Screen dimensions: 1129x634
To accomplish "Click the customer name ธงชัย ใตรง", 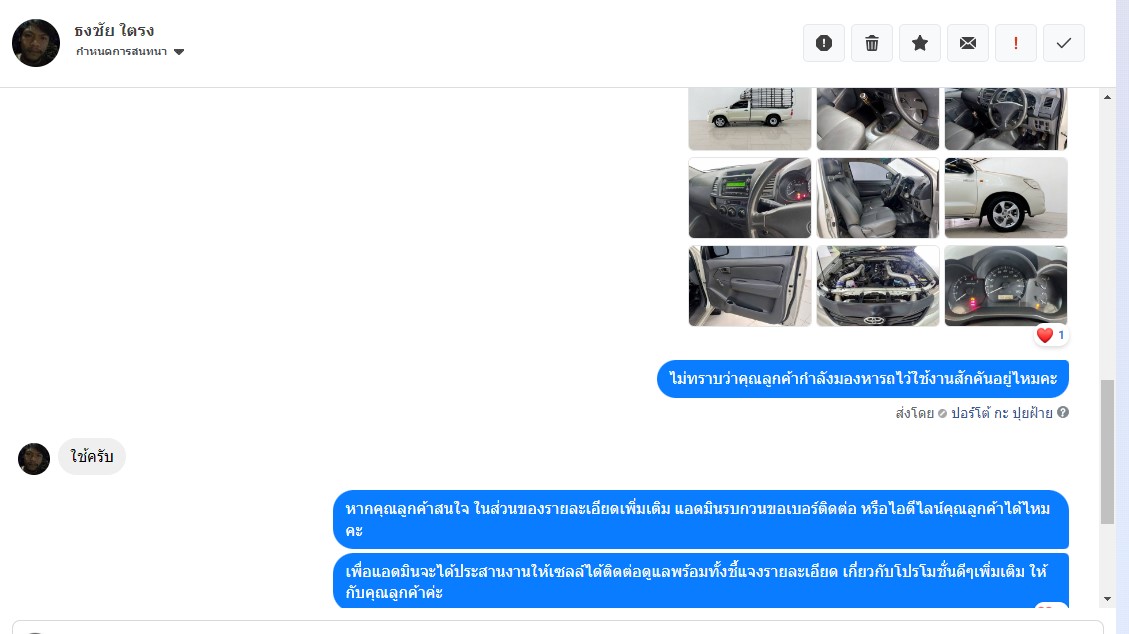I will (114, 30).
